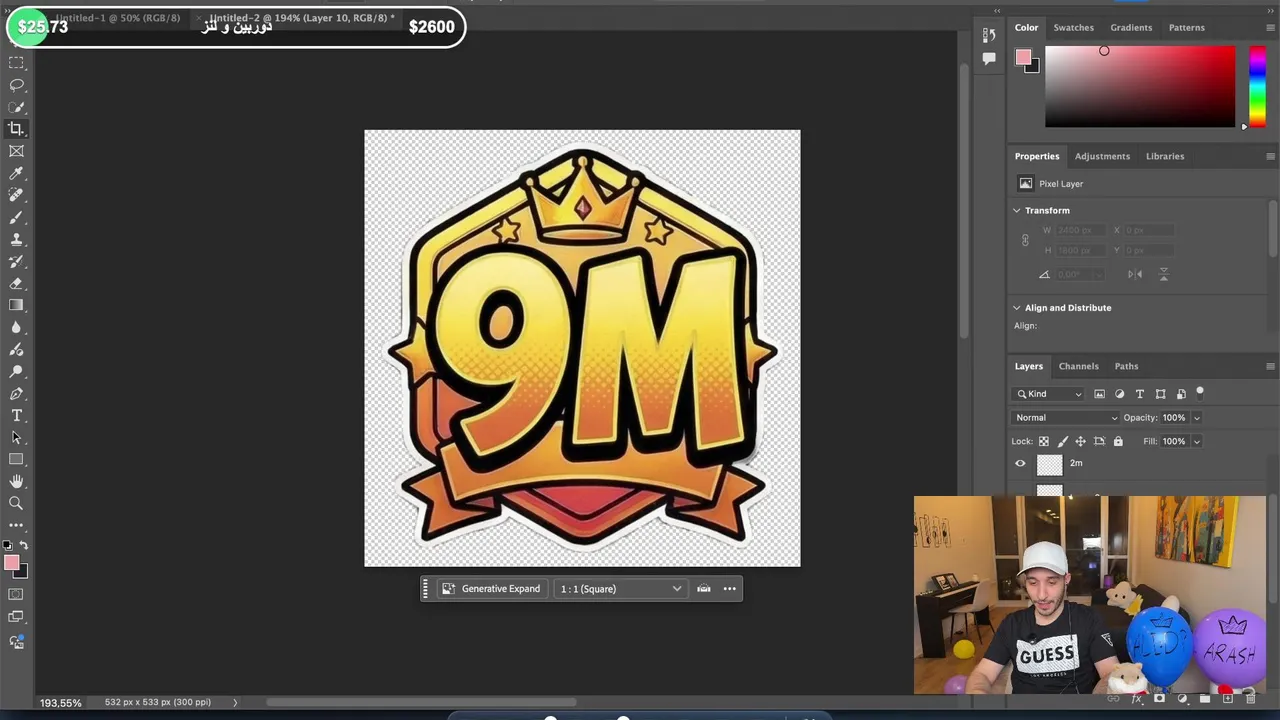Select the Horizontal Type tool
This screenshot has width=1280, height=720.
(16, 415)
